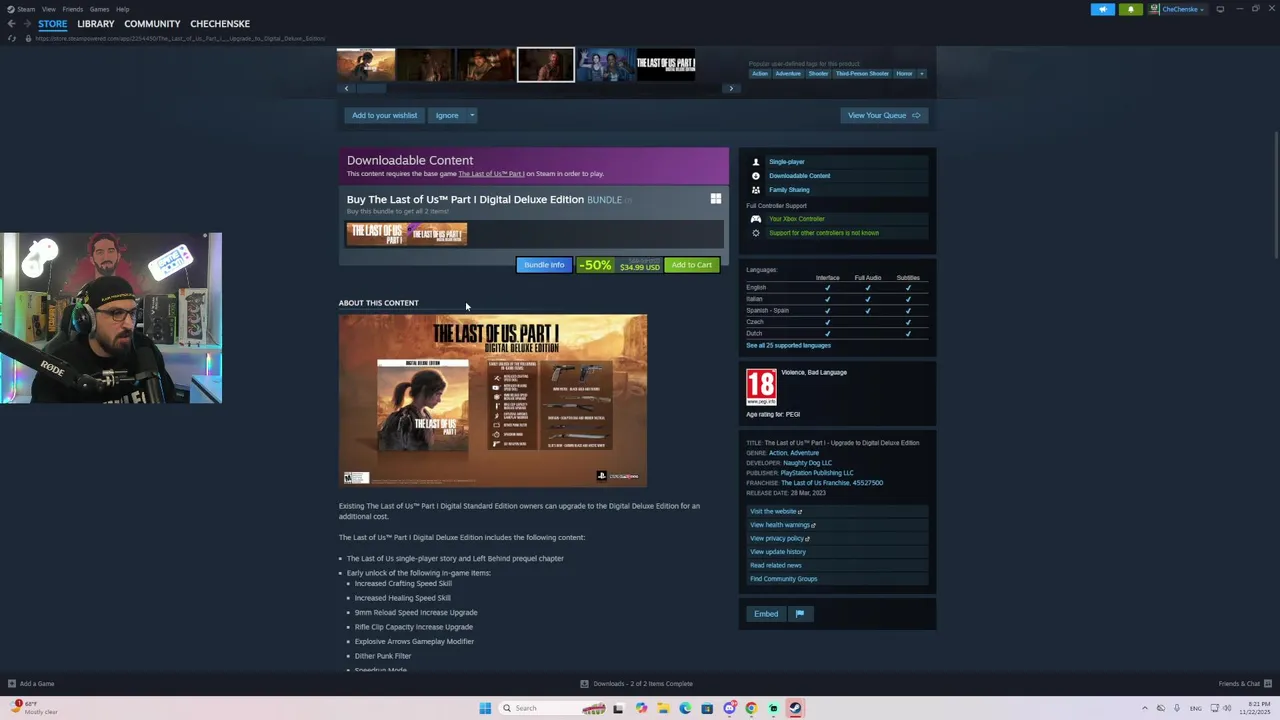Select the first screenshot thumbnail
The width and height of the screenshot is (1280, 720).
click(366, 64)
